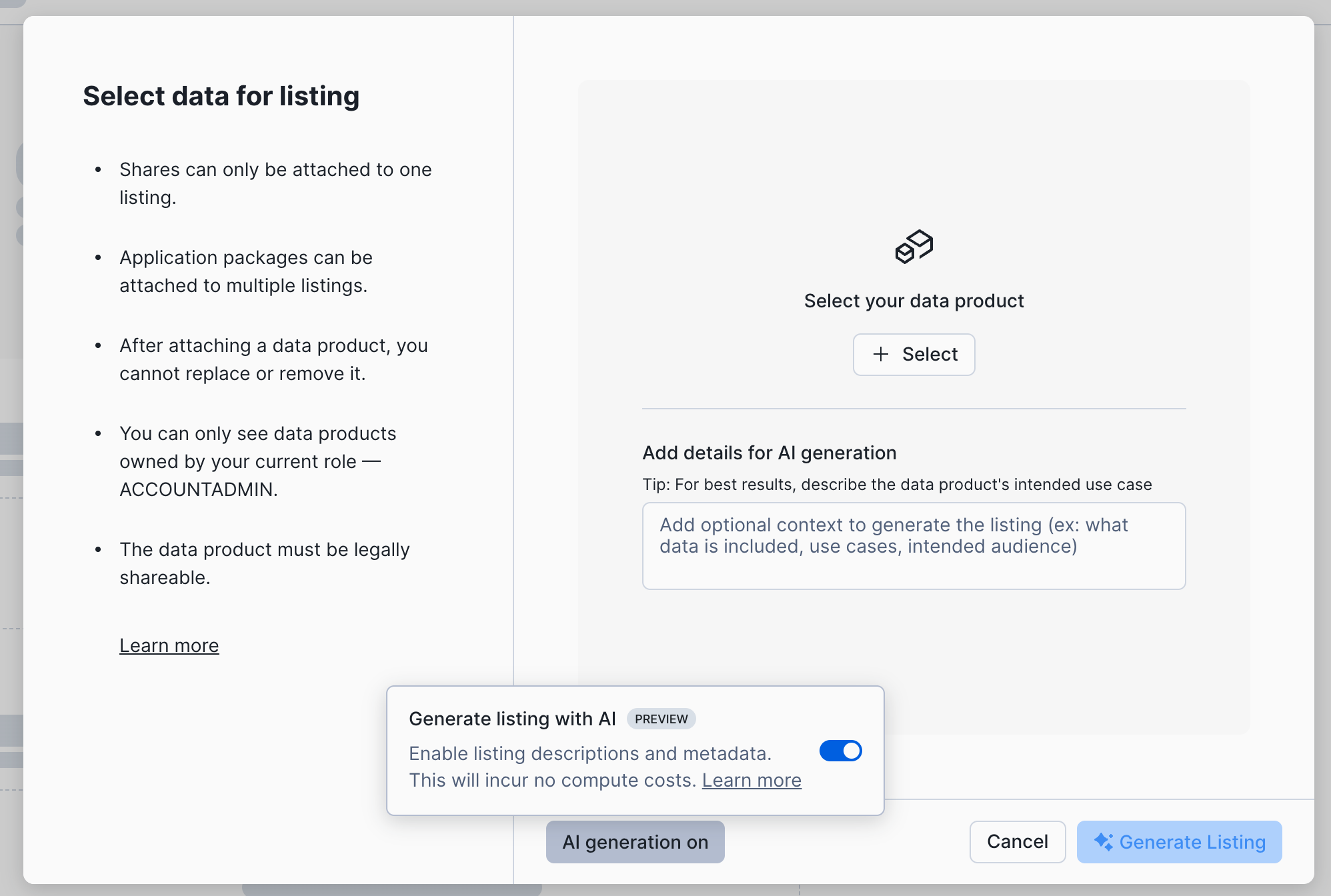Open the AI generation on popup button
The height and width of the screenshot is (896, 1331).
click(x=635, y=842)
